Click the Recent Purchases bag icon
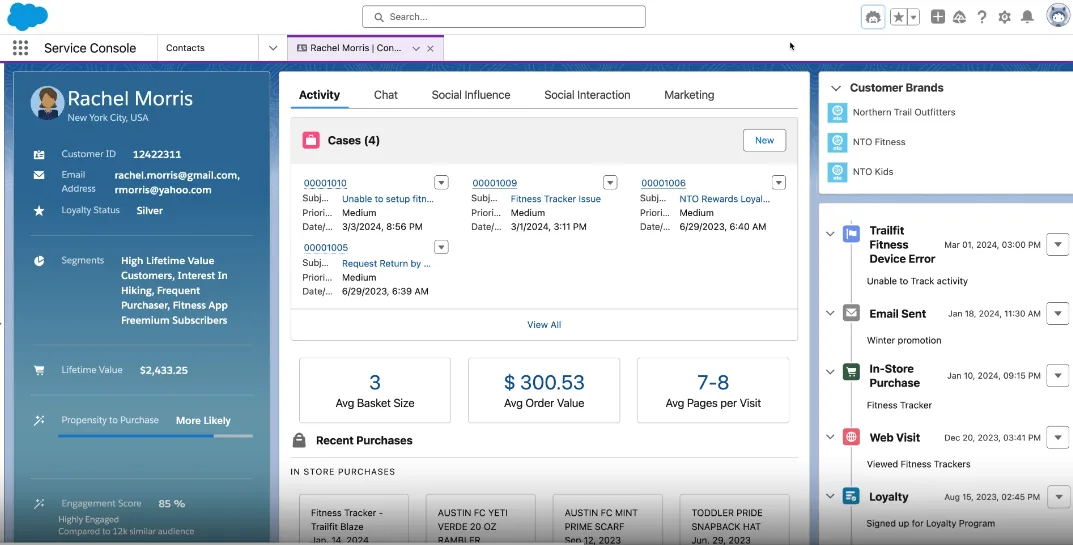1073x545 pixels. tap(299, 440)
